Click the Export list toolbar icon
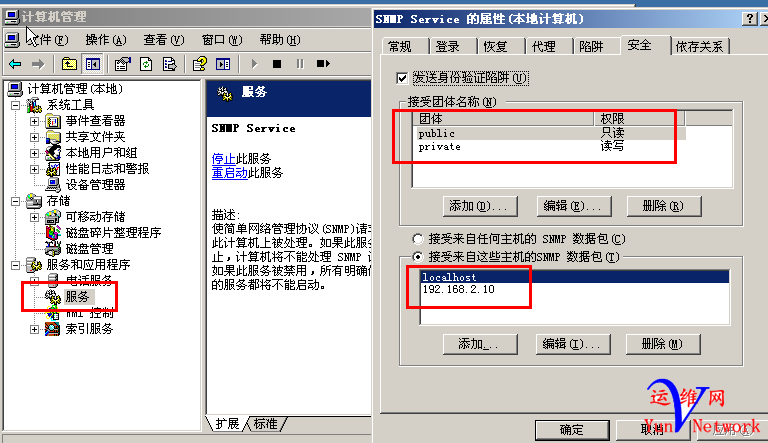The width and height of the screenshot is (768, 443). [169, 64]
